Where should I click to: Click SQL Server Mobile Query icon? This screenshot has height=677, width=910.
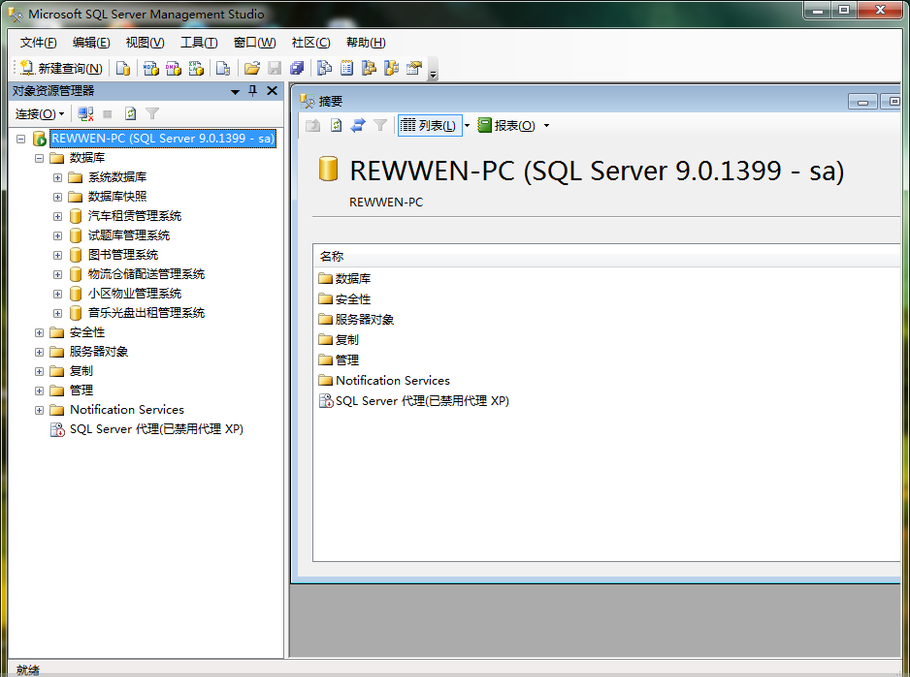(223, 68)
